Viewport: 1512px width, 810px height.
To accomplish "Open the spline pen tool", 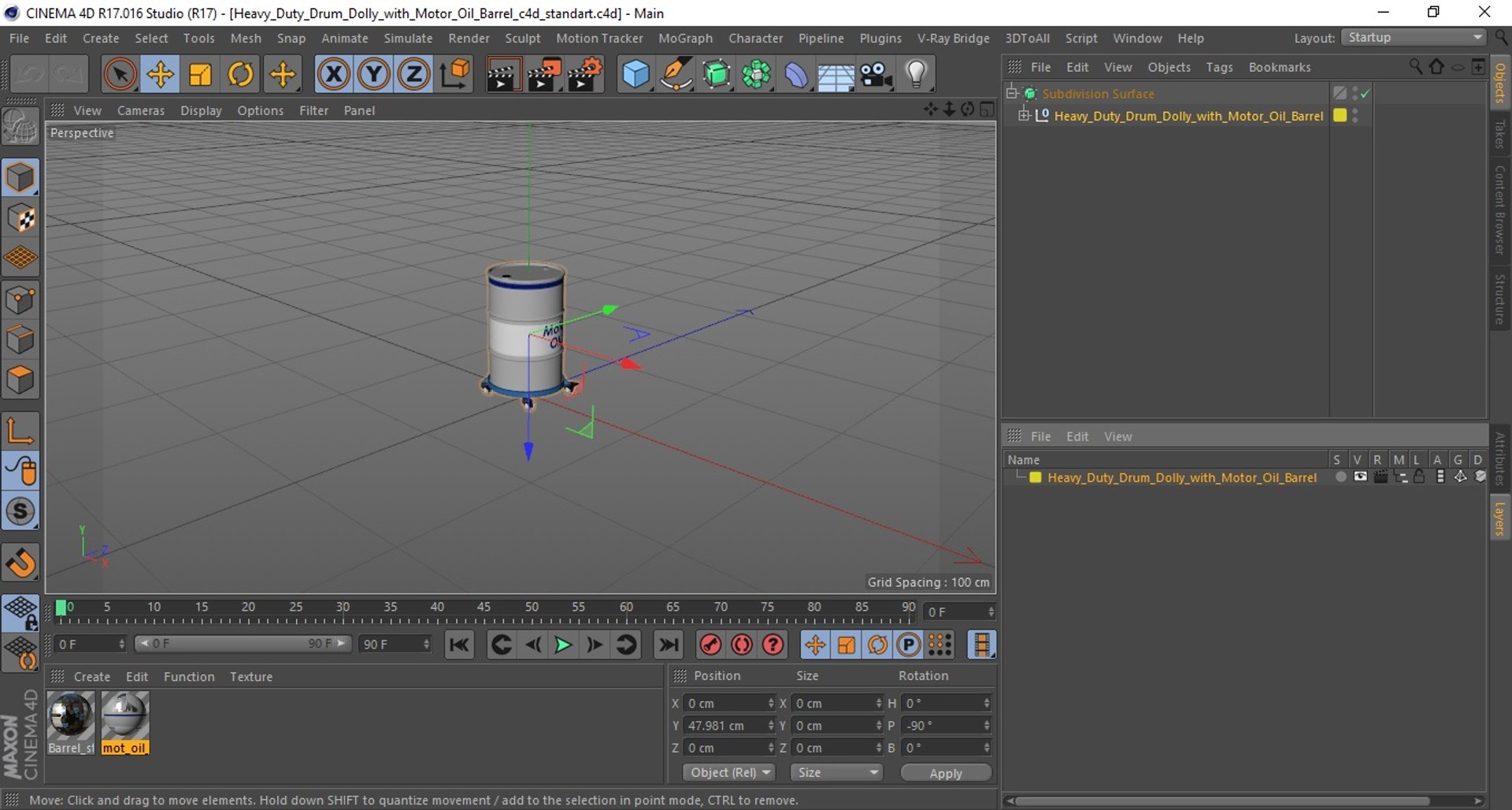I will [676, 75].
